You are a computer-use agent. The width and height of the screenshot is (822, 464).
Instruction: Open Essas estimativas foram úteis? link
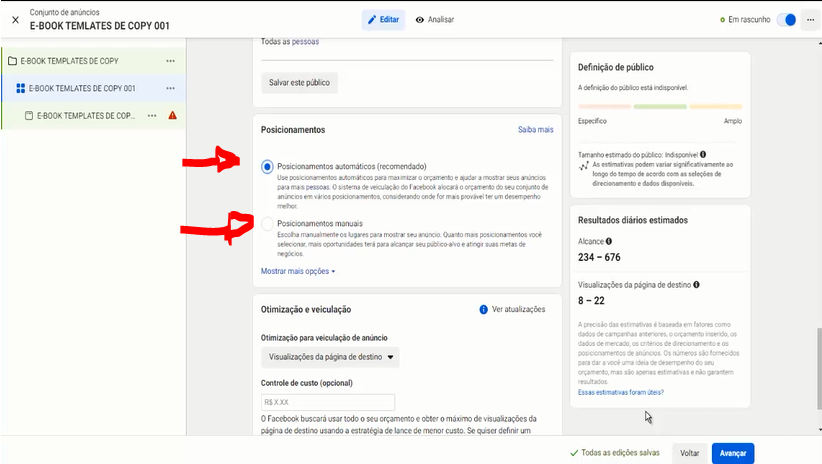point(621,392)
